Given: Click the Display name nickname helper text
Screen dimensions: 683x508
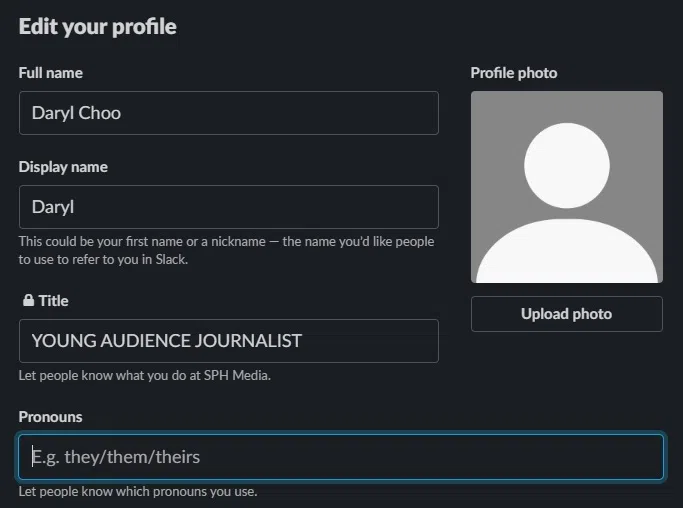Looking at the screenshot, I should [226, 250].
